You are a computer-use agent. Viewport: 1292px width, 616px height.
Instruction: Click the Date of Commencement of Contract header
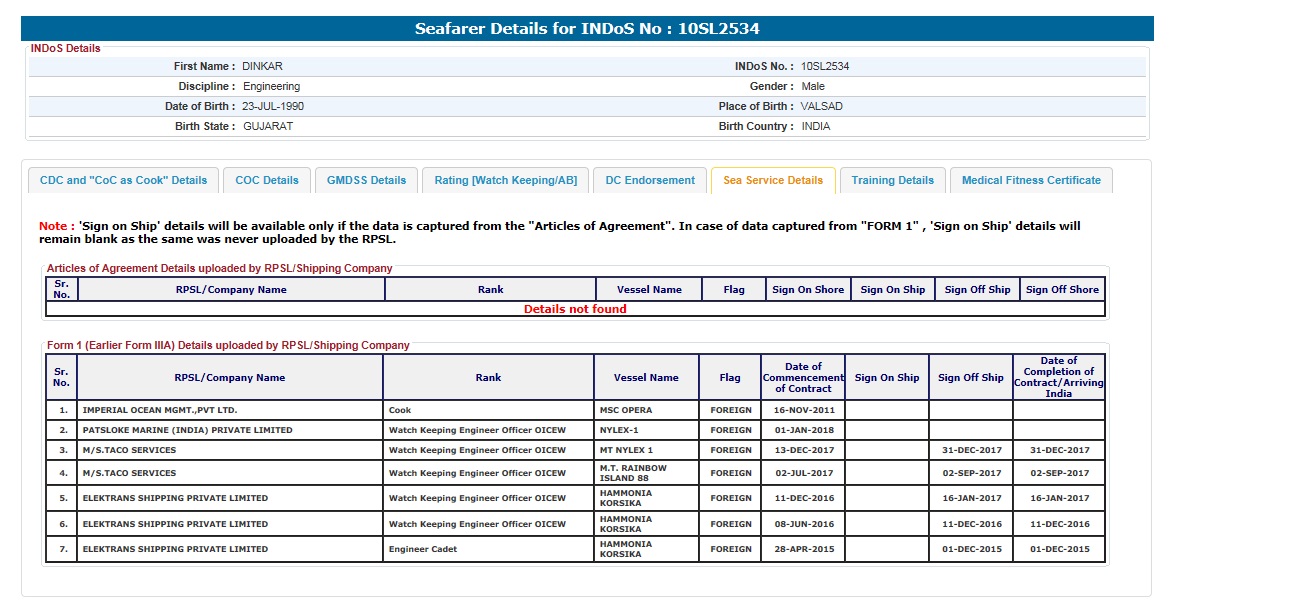(x=802, y=378)
